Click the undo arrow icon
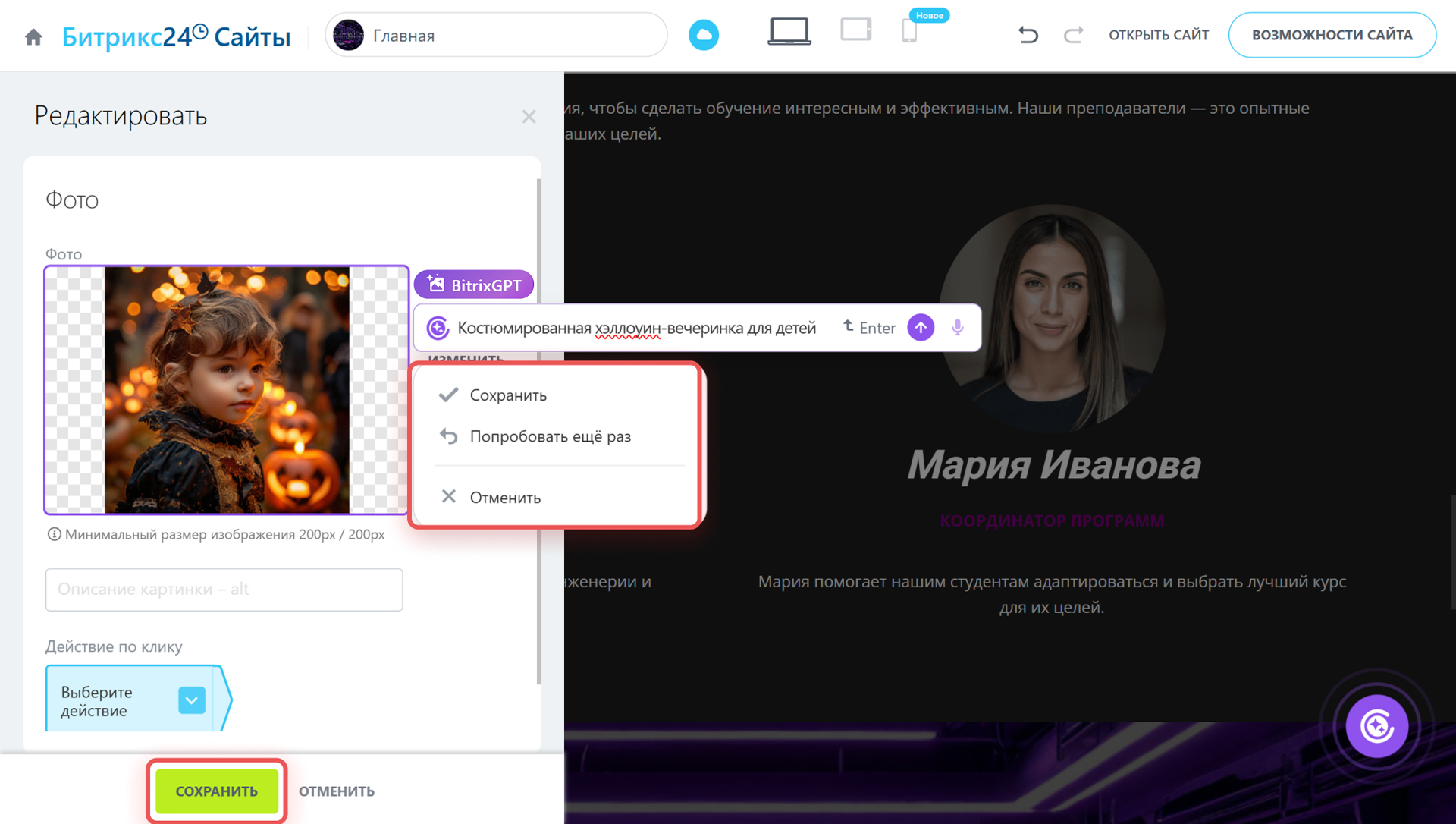The height and width of the screenshot is (824, 1456). click(x=1028, y=35)
